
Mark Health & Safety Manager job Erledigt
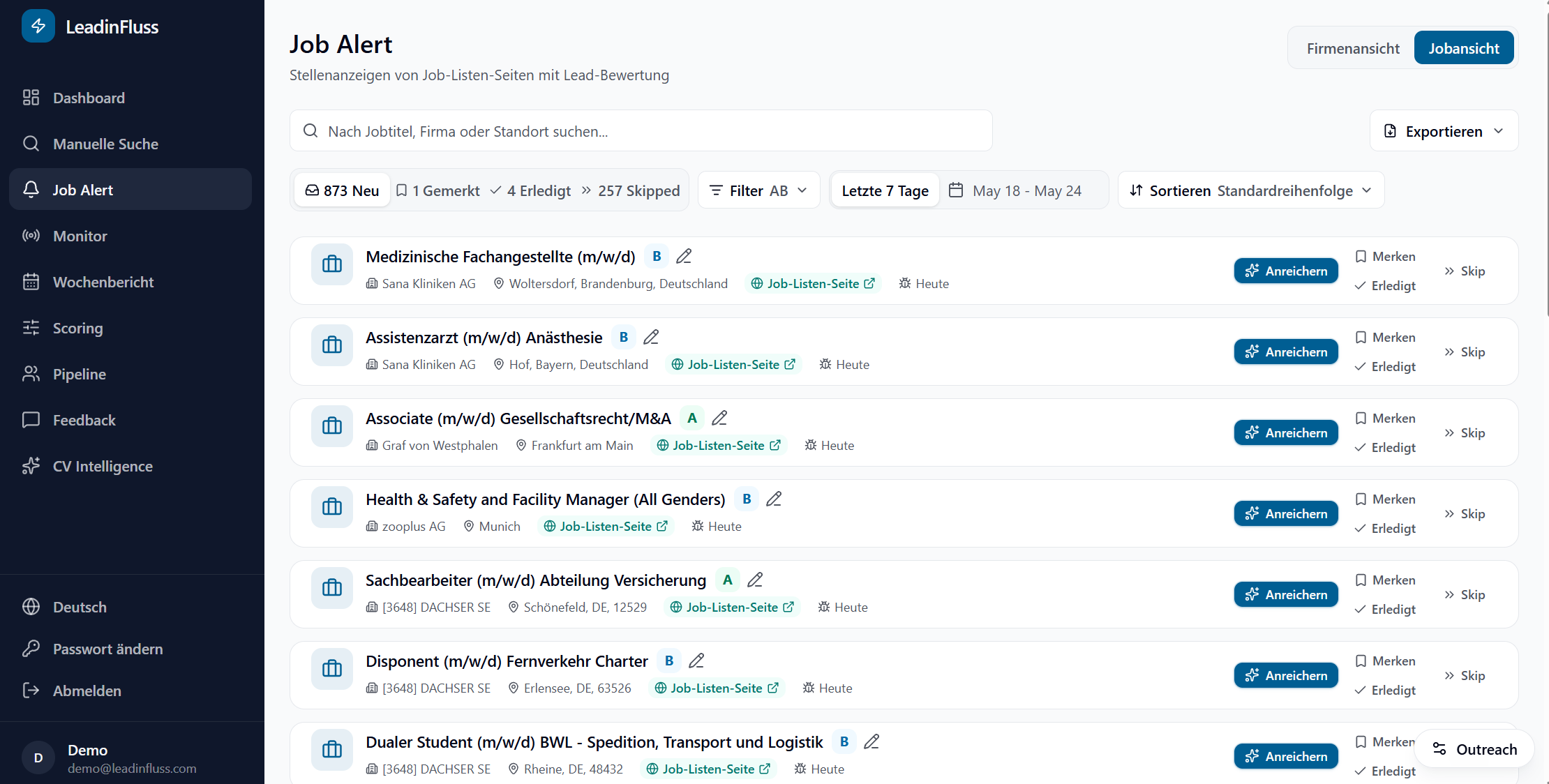click(x=1385, y=529)
